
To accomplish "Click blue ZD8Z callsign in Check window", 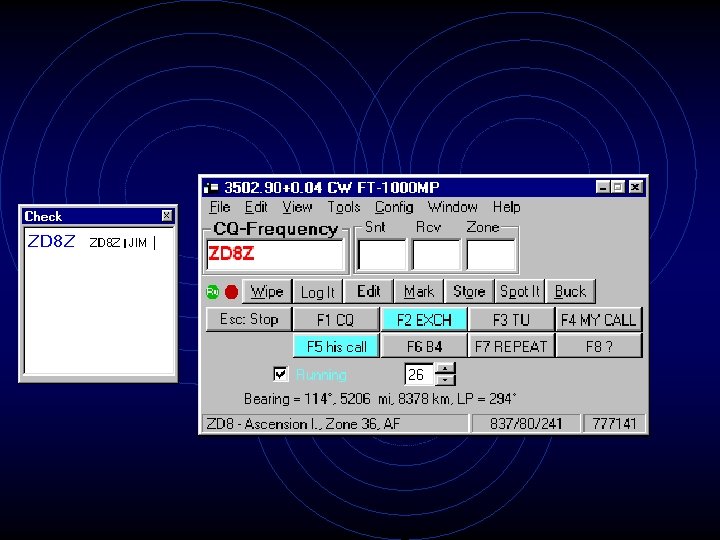I will point(51,241).
